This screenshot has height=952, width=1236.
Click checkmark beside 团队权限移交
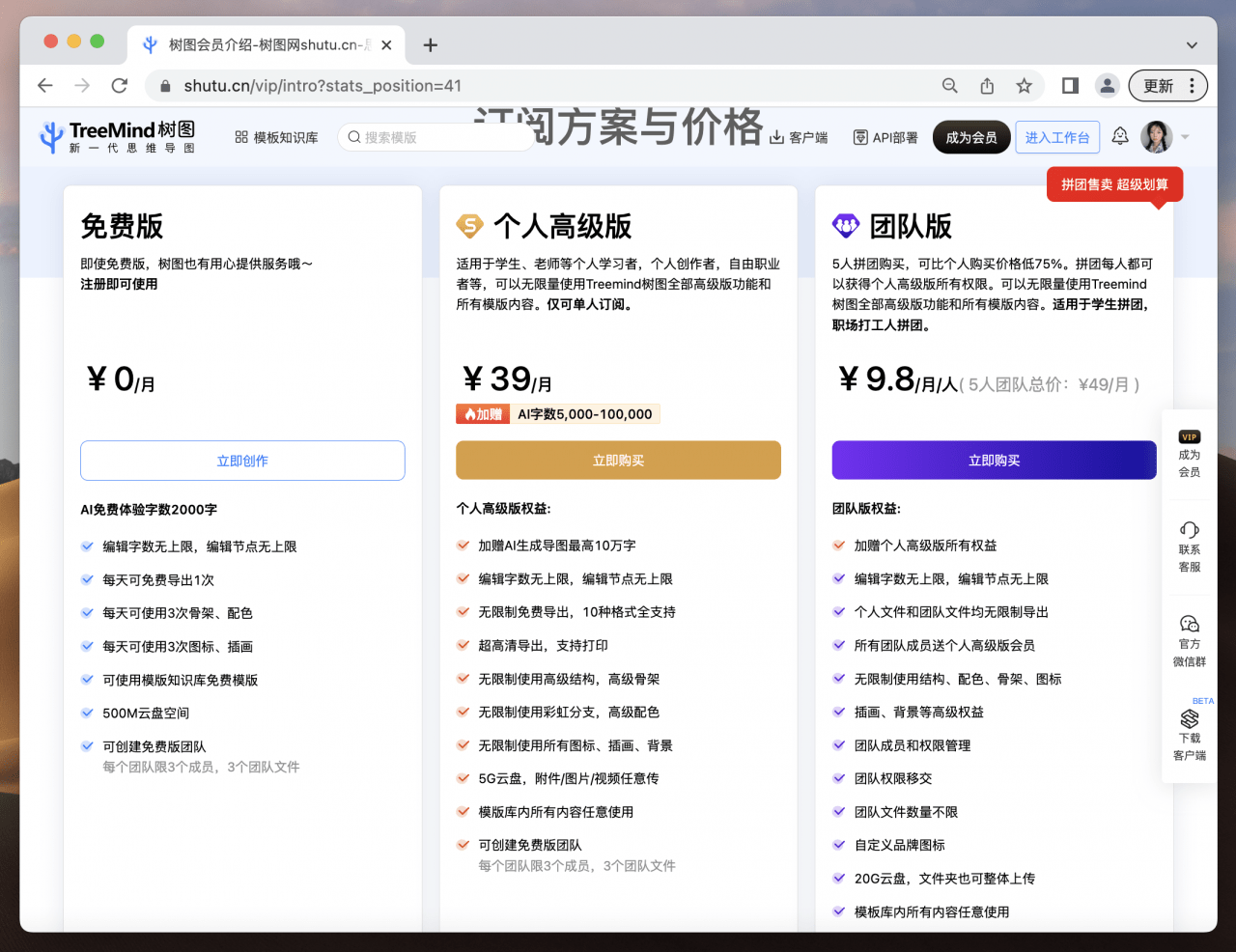(838, 778)
